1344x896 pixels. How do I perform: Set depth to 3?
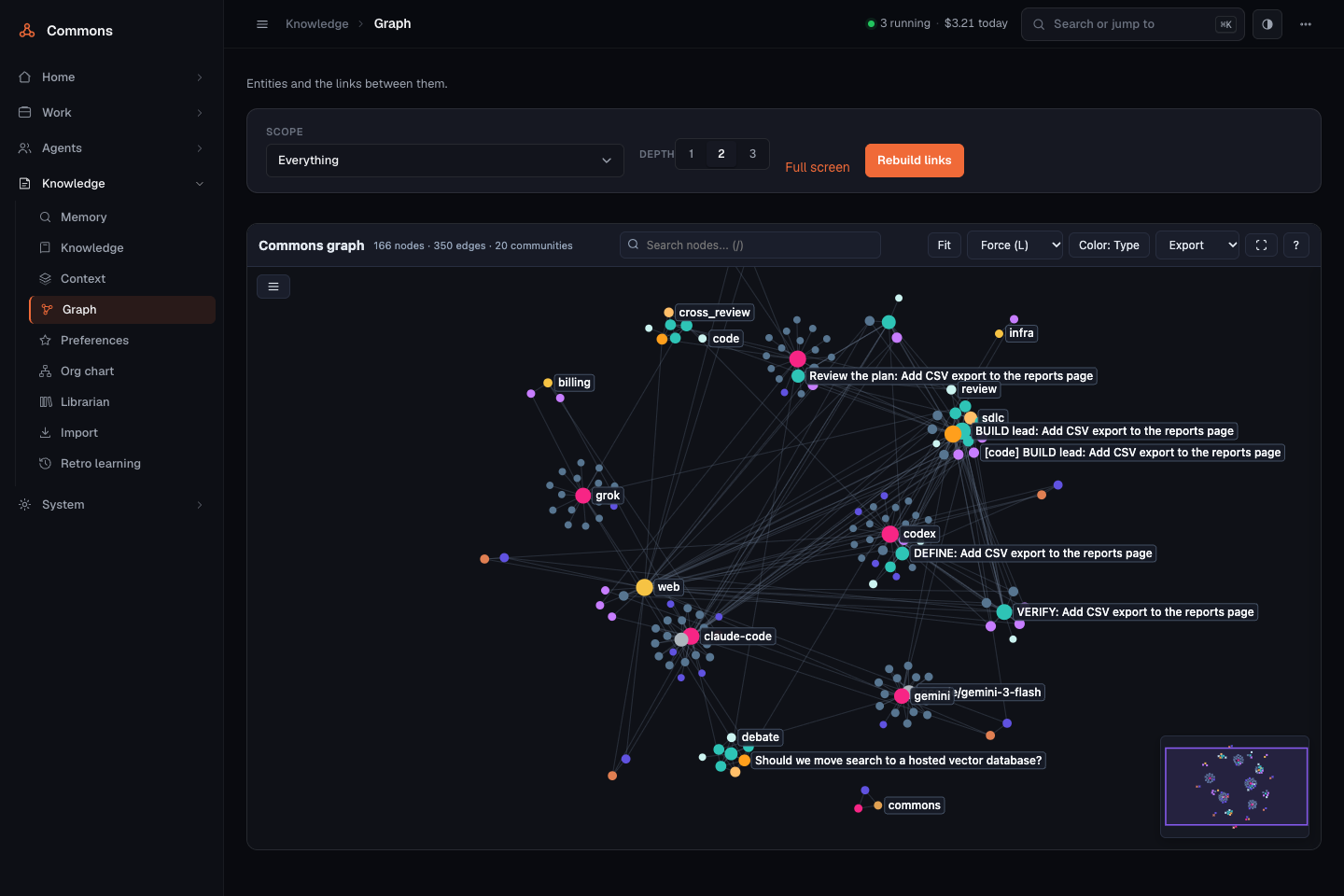[753, 154]
